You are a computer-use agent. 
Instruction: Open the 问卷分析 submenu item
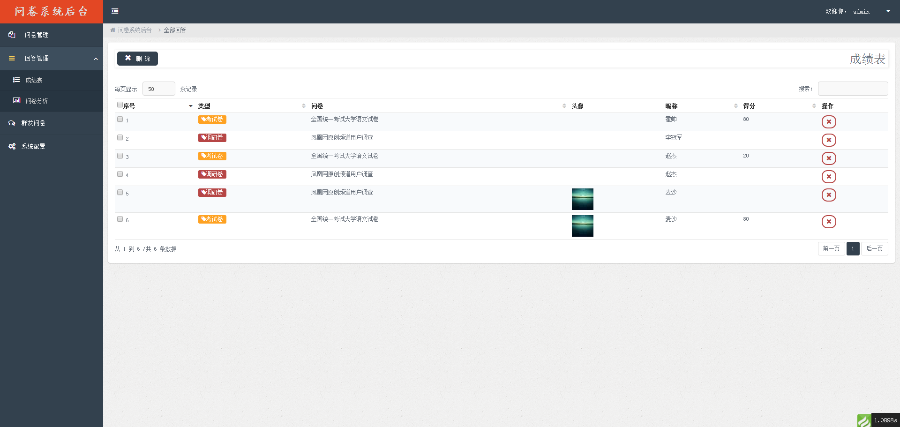point(52,100)
